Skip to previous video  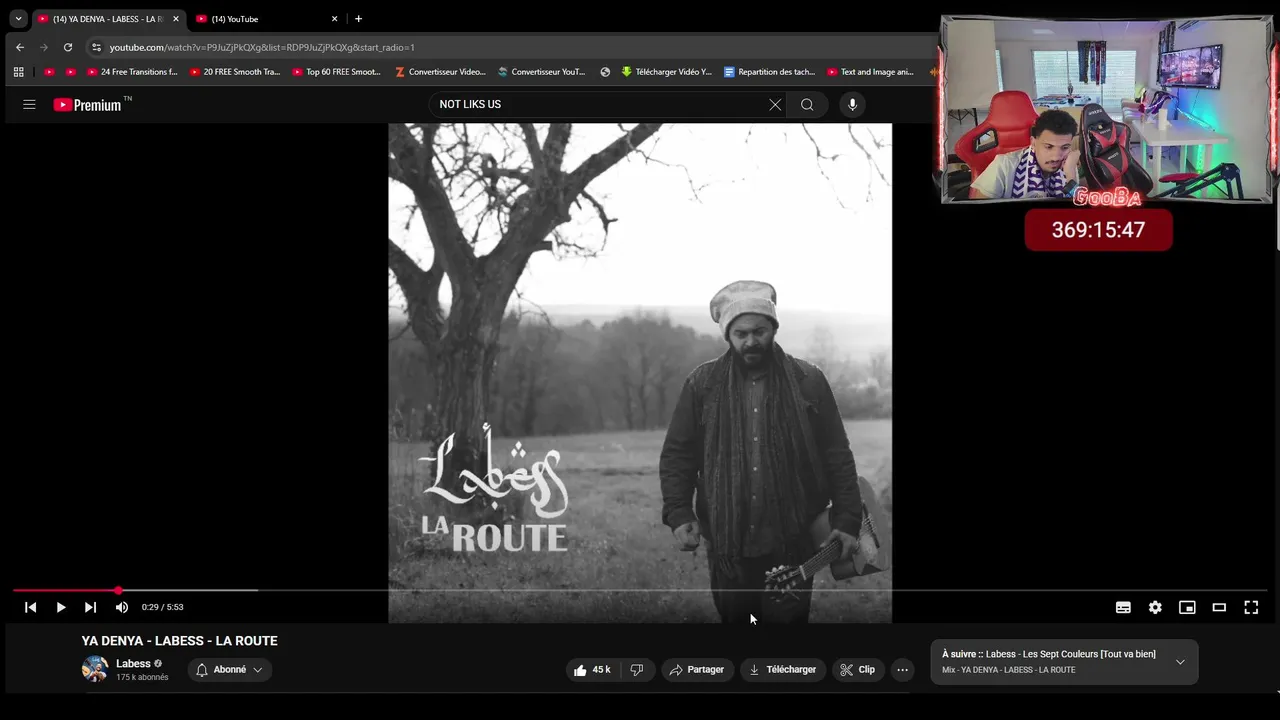click(31, 607)
